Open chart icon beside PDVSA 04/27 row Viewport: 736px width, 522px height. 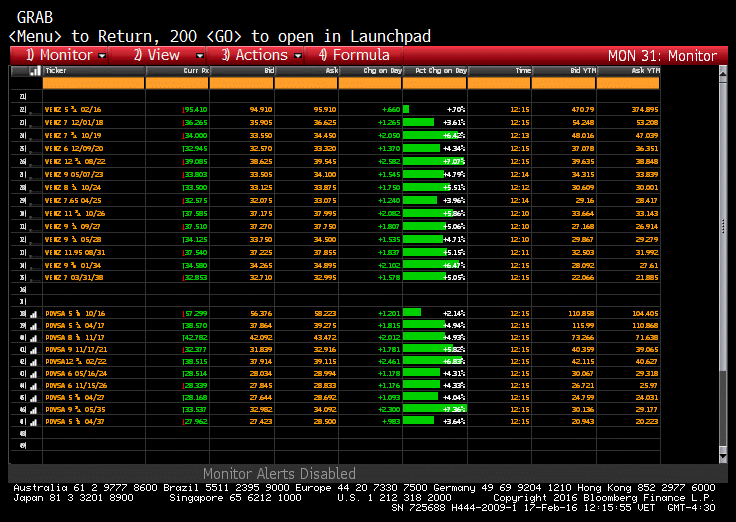tap(33, 398)
